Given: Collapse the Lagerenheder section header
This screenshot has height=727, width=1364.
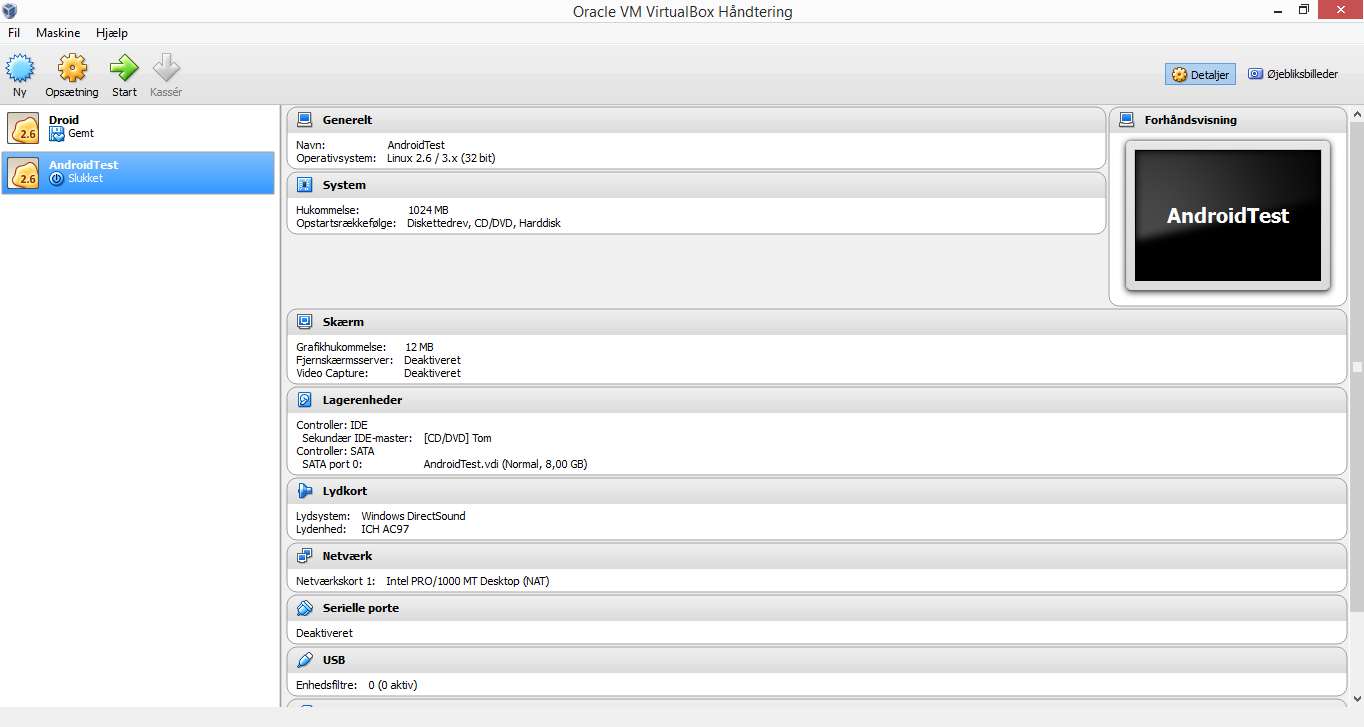Looking at the screenshot, I should pos(817,400).
